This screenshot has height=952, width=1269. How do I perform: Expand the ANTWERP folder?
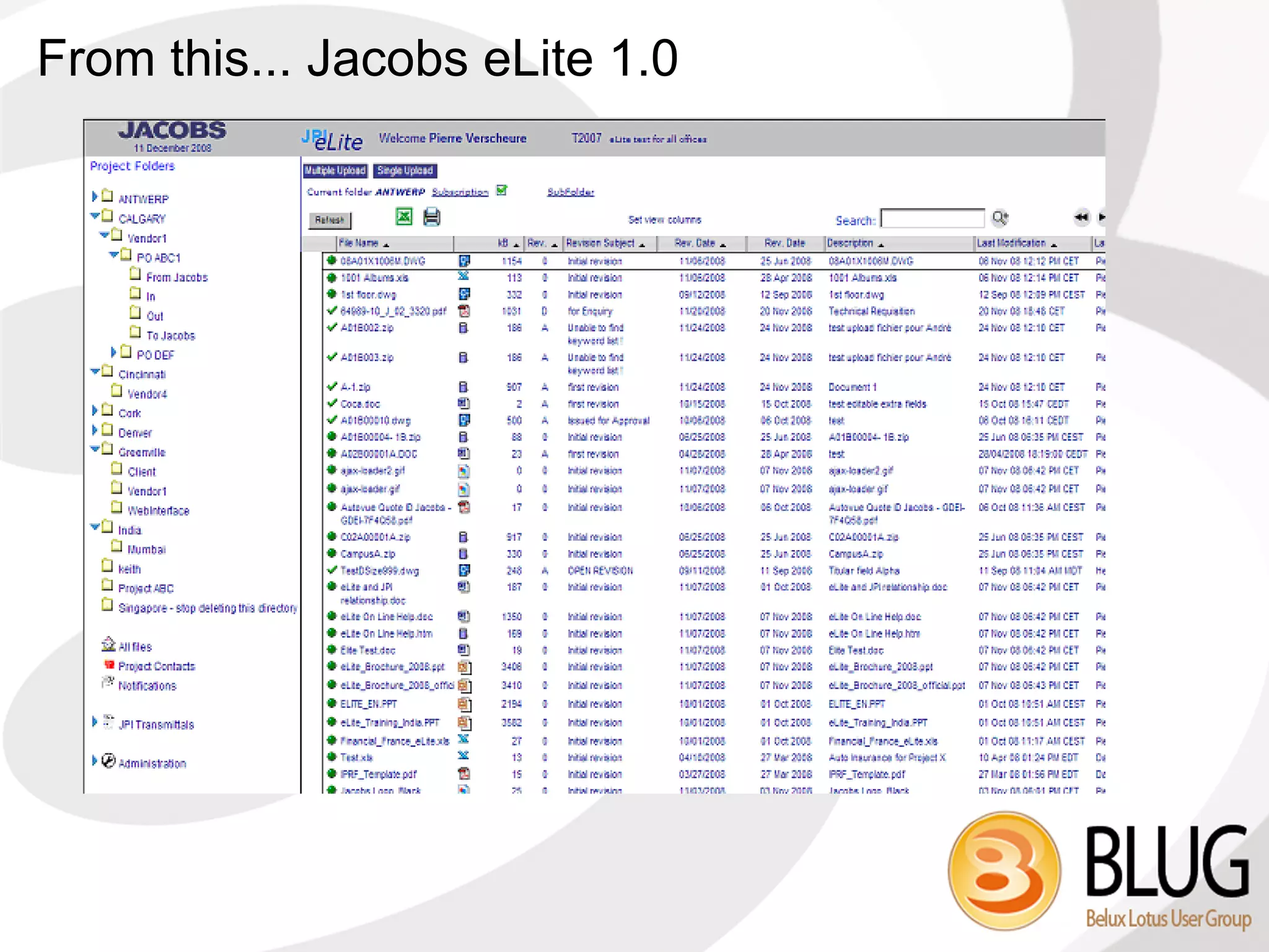pyautogui.click(x=94, y=196)
